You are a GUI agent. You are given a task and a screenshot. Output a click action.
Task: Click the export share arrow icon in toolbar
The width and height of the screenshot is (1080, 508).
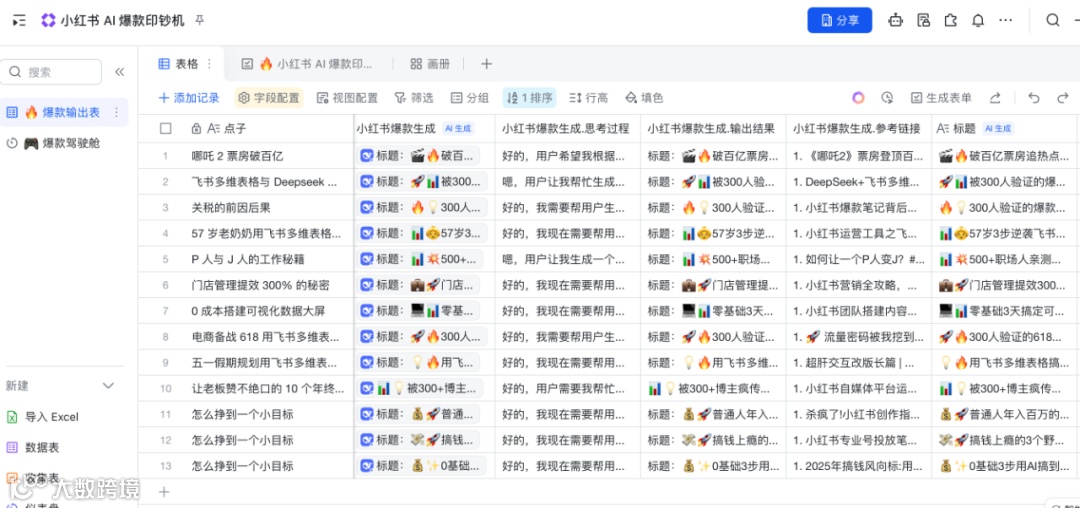coord(995,98)
